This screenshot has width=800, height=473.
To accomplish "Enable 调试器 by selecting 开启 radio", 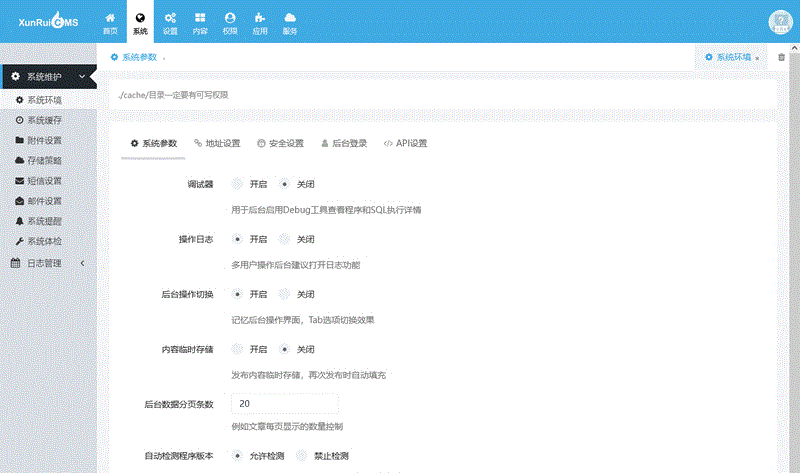I will point(237,184).
